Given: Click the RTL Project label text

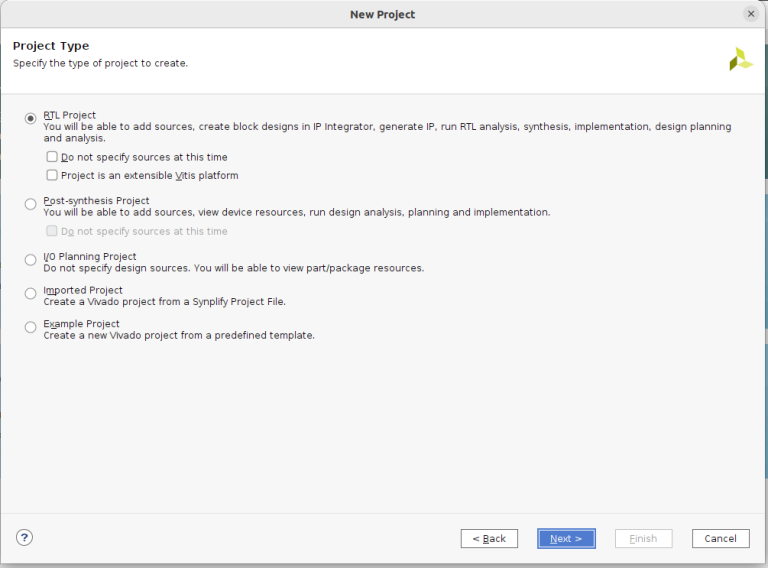Looking at the screenshot, I should coord(70,115).
